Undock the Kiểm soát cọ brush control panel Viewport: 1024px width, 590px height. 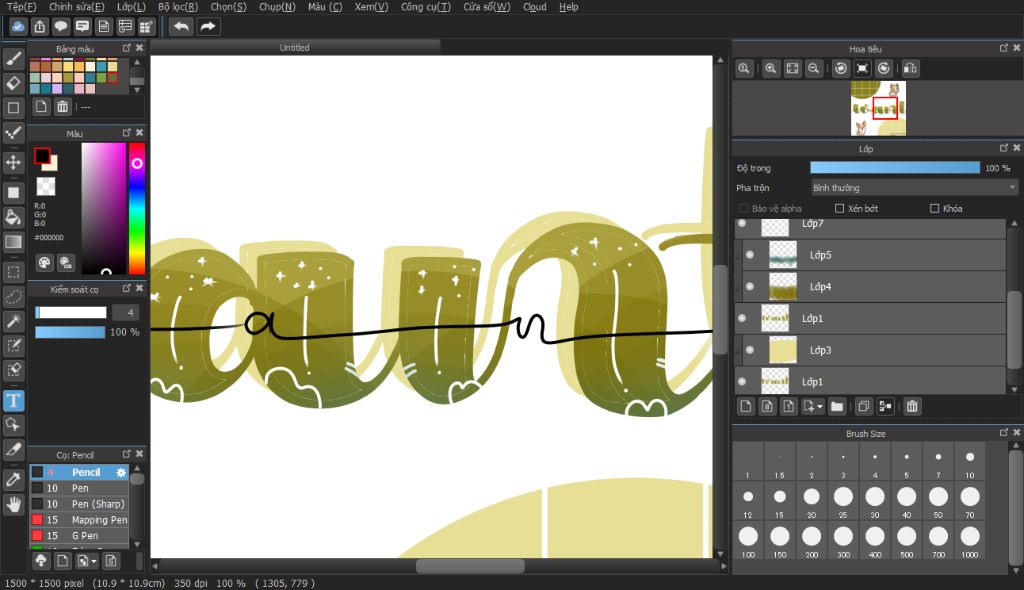[x=127, y=288]
